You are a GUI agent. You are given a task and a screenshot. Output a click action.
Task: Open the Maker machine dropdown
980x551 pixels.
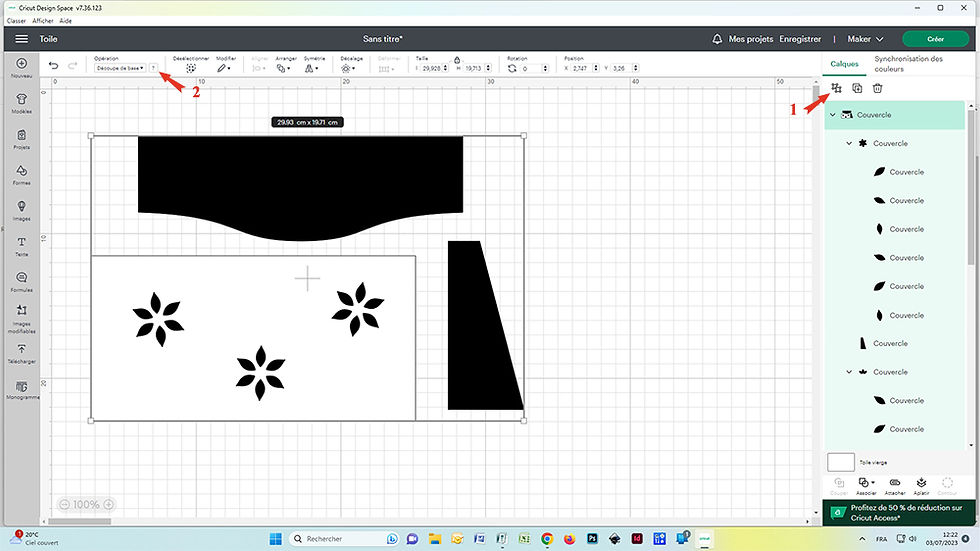point(865,39)
